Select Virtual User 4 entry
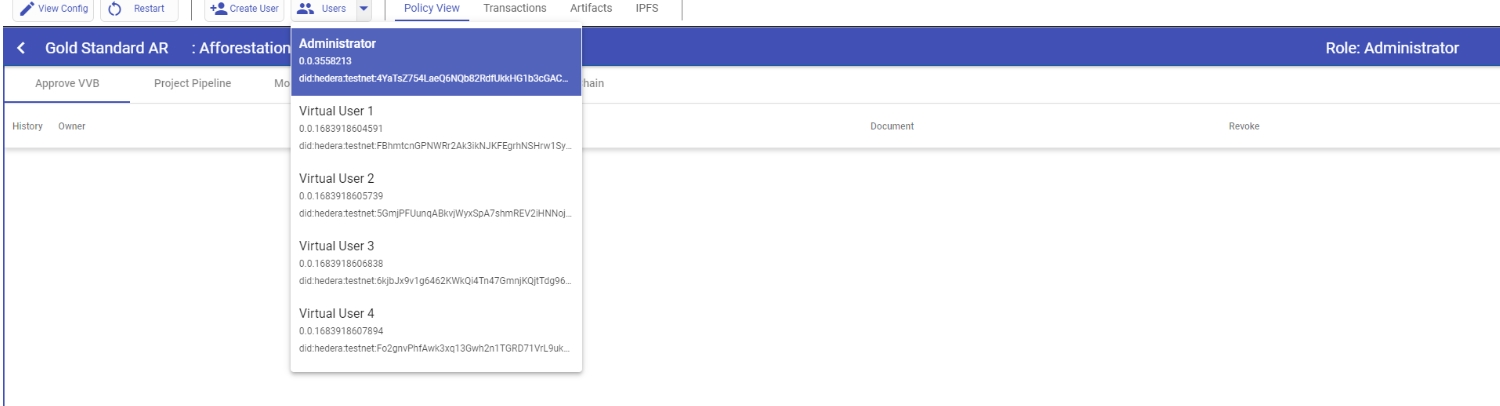The image size is (1500, 406). point(436,330)
